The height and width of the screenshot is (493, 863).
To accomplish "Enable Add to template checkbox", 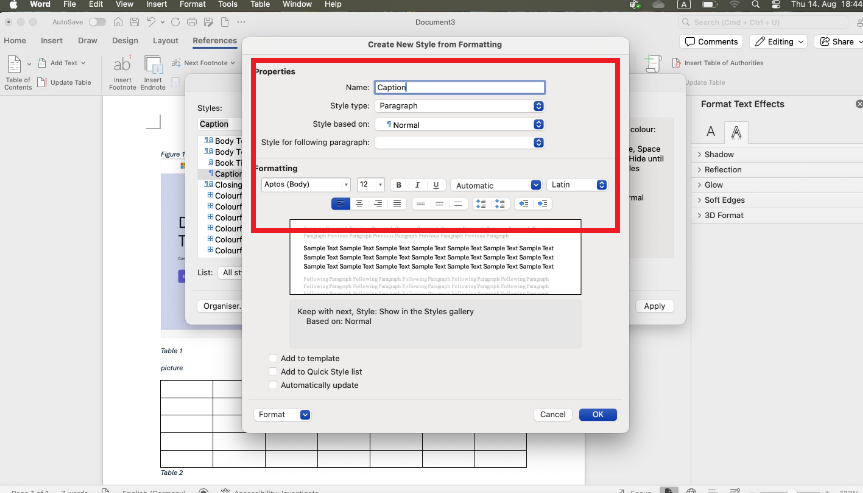I will [272, 358].
